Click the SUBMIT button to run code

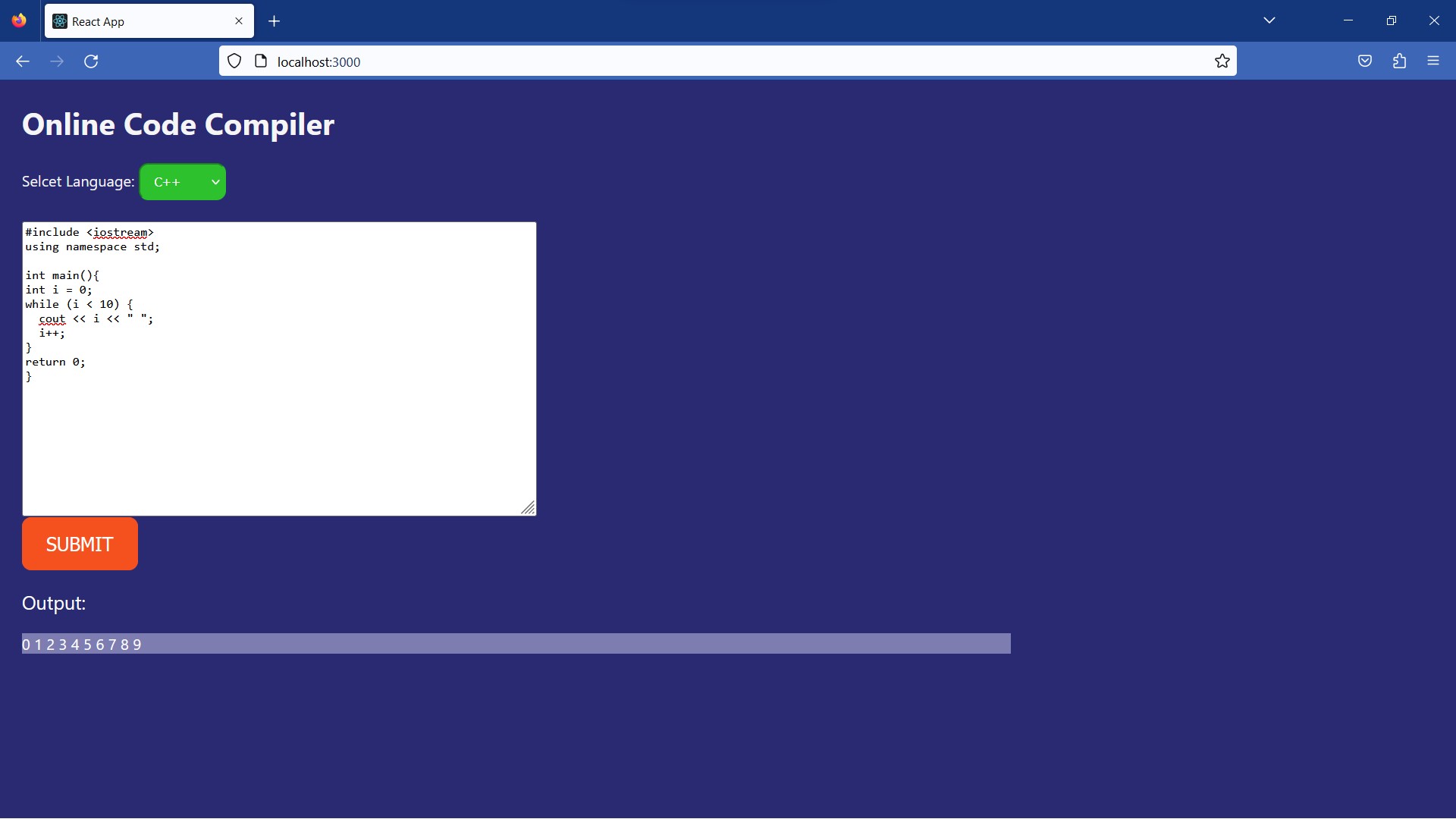pos(79,544)
